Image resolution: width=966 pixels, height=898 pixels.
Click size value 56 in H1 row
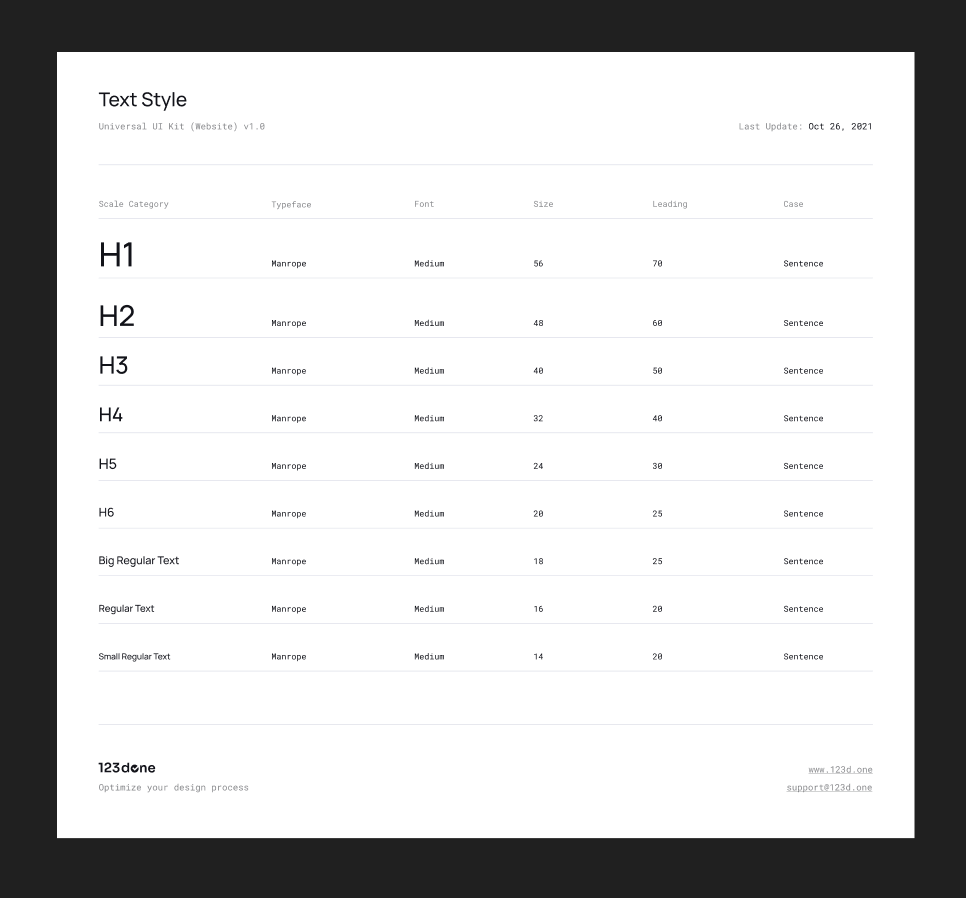point(538,264)
